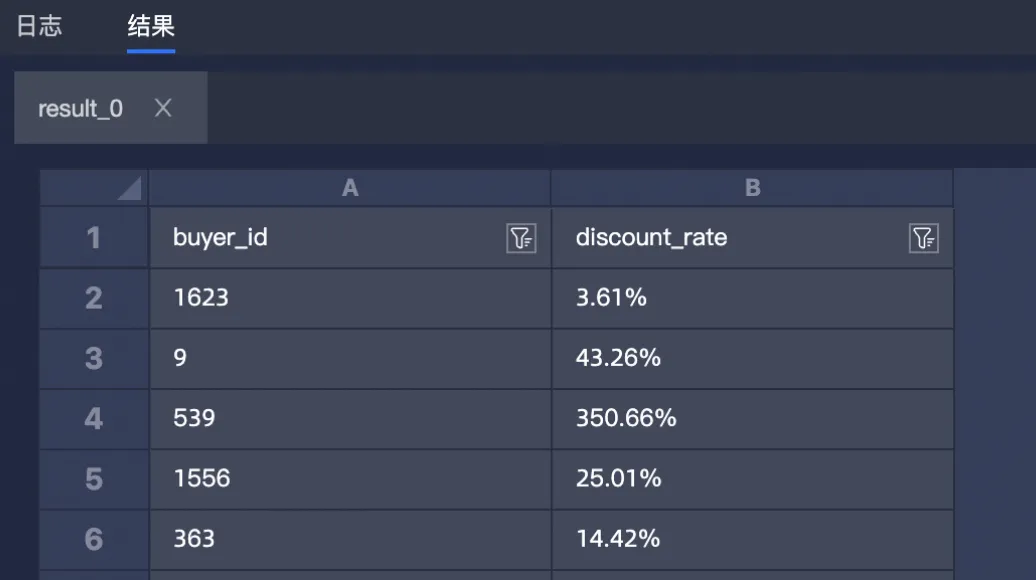The width and height of the screenshot is (1036, 580).
Task: Click buyer id 1556 cell
Action: tap(350, 478)
